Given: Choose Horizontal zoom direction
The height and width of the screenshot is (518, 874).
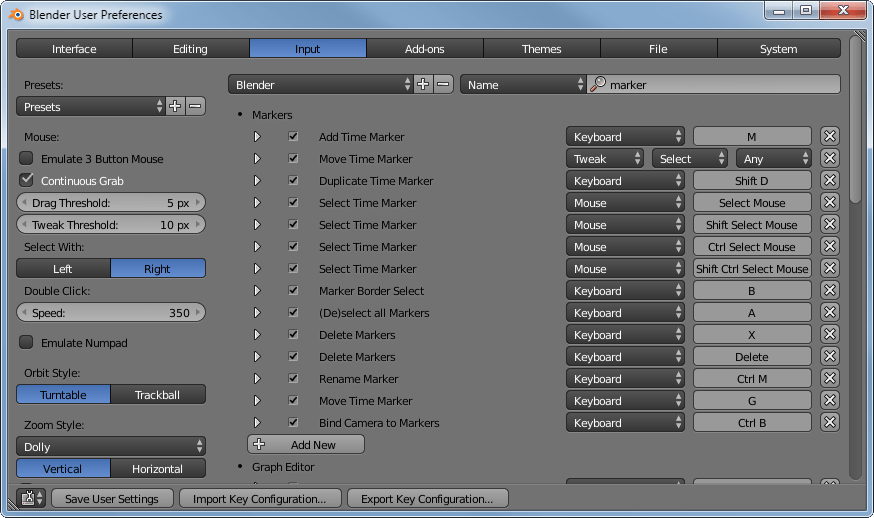Looking at the screenshot, I should coord(158,469).
